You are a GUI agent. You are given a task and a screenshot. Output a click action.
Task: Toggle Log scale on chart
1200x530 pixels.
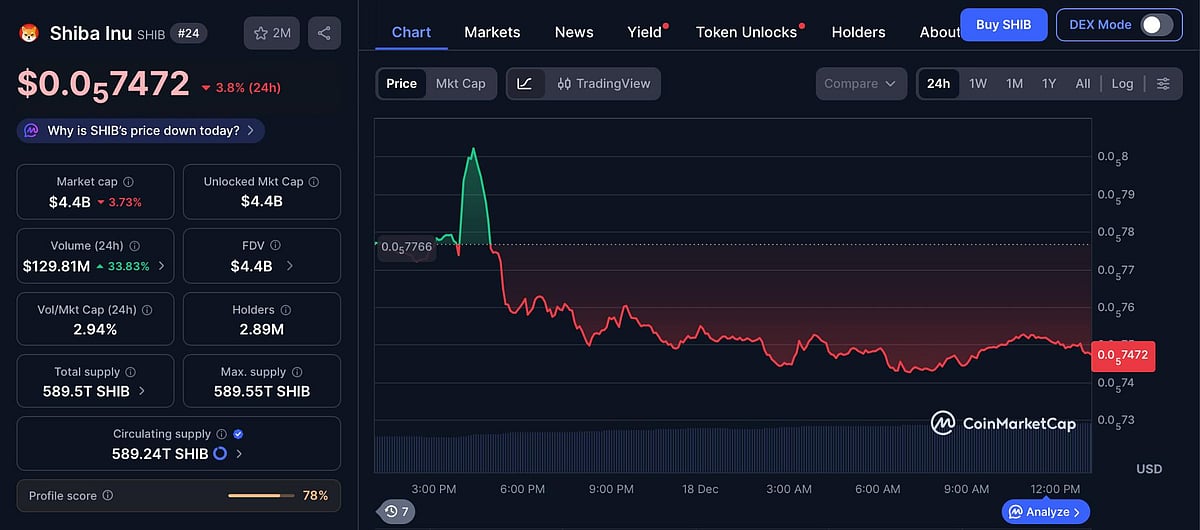coord(1122,84)
